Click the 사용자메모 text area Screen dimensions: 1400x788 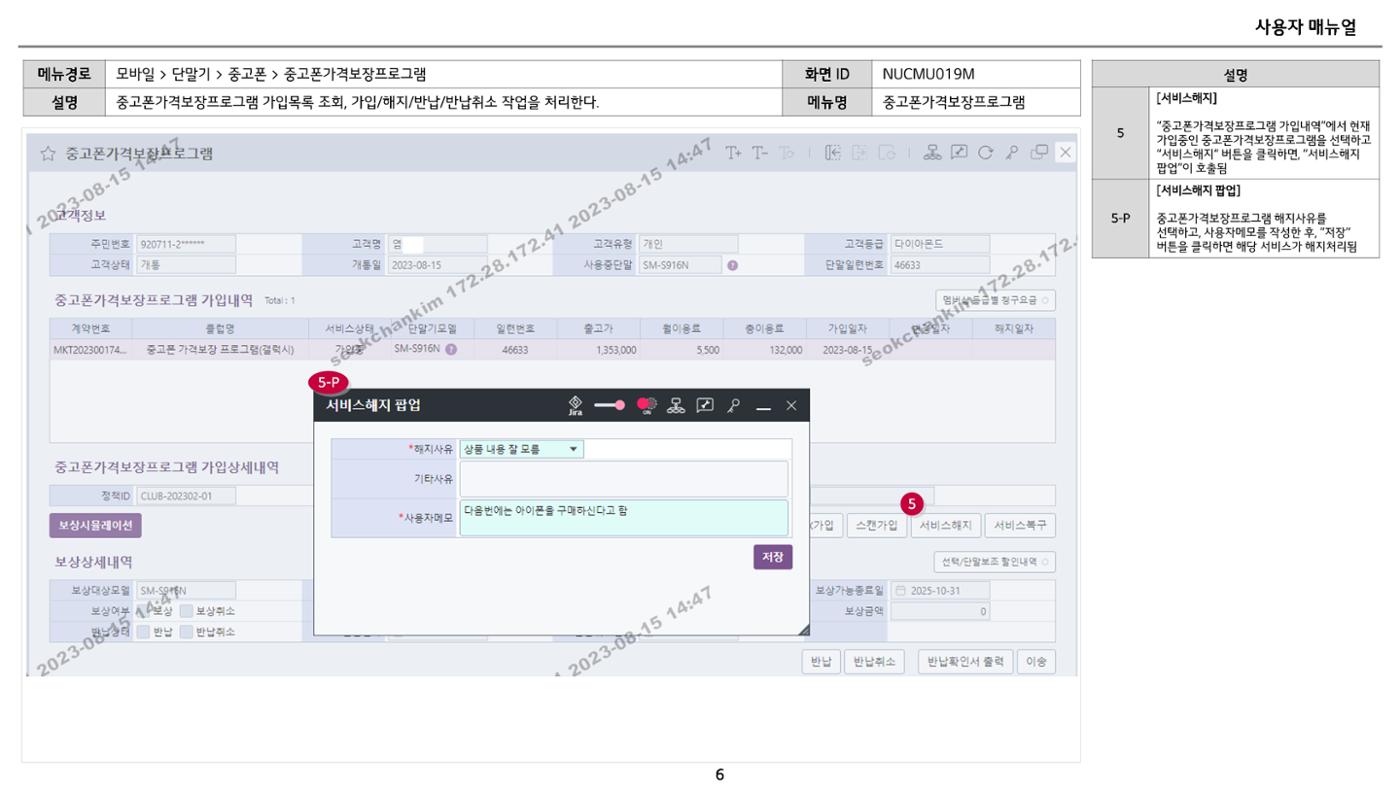point(624,518)
